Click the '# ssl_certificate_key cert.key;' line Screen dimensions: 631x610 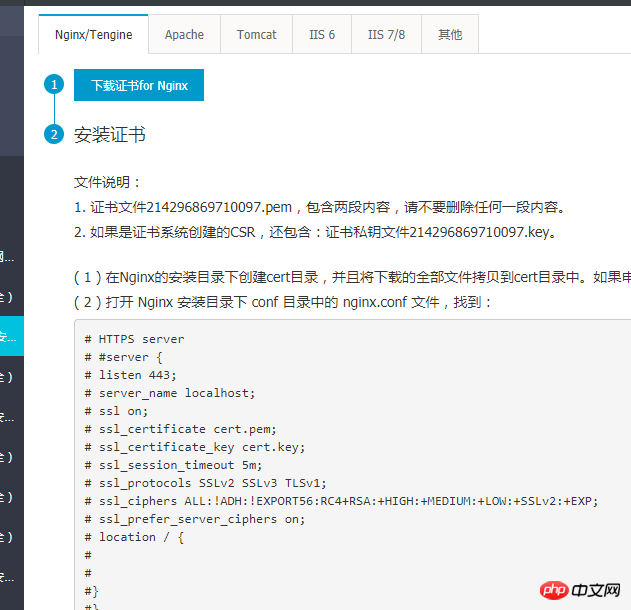click(195, 447)
